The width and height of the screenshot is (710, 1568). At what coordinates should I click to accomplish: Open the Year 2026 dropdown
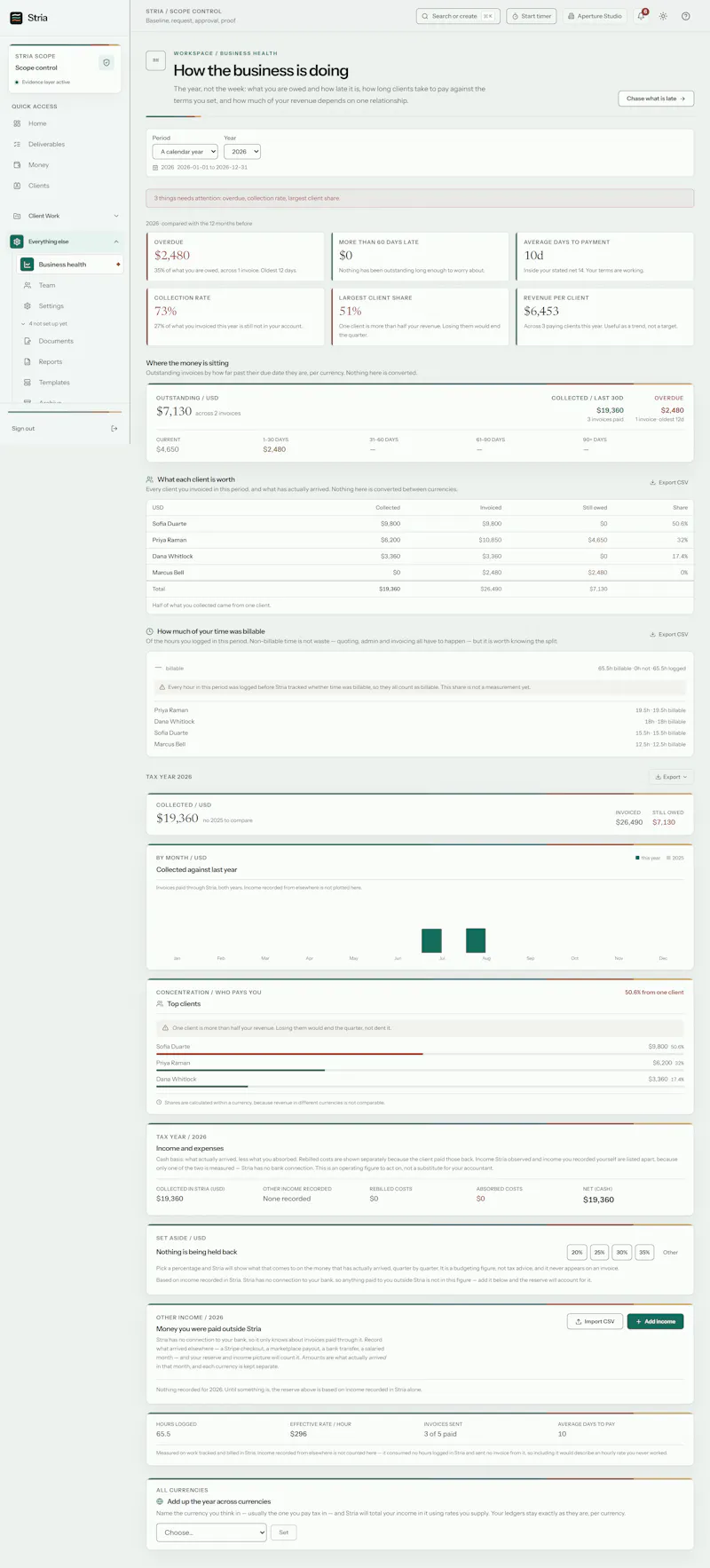pos(242,152)
